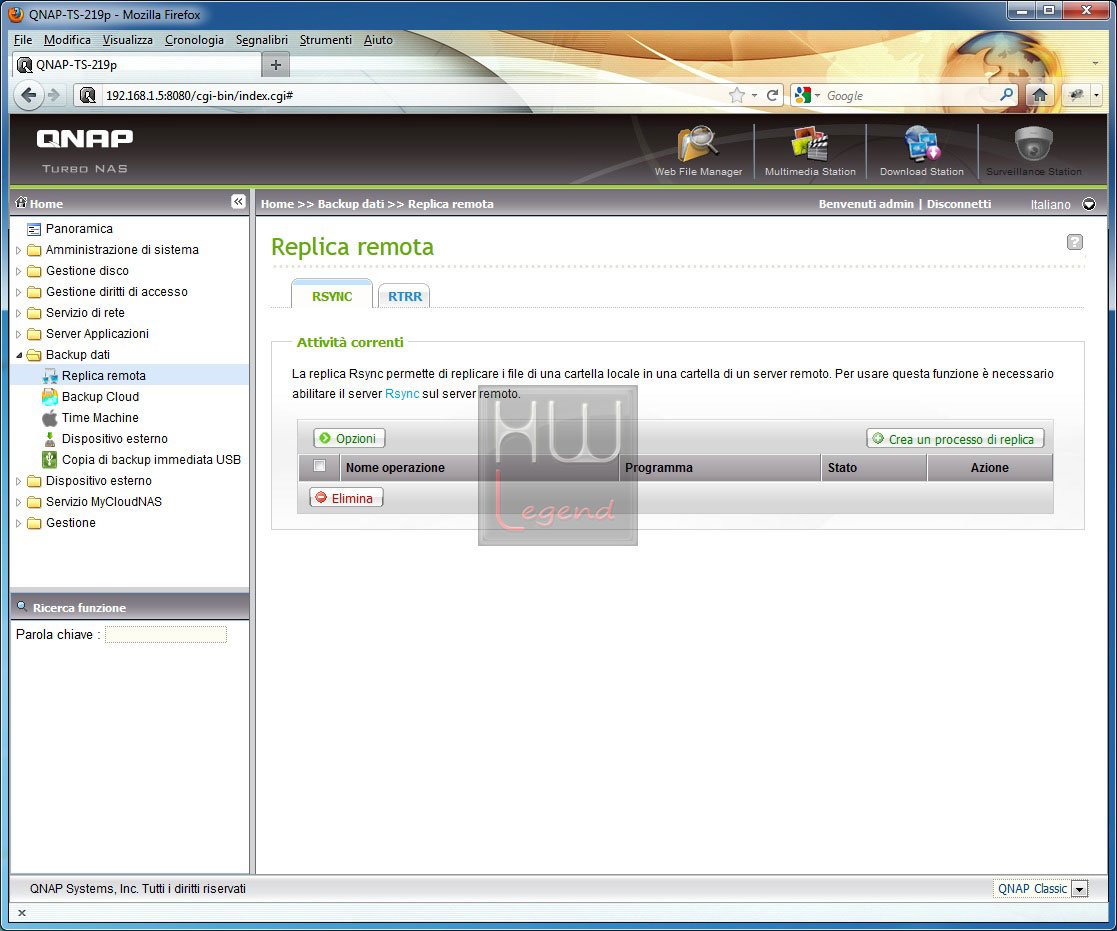Viewport: 1117px width, 931px height.
Task: Expand Server Applicazioni
Action: (19, 334)
